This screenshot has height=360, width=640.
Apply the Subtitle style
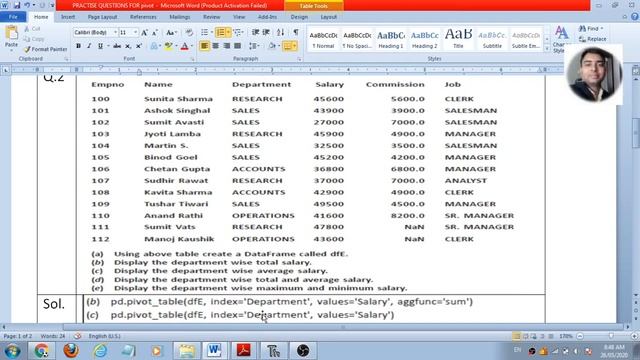point(492,40)
